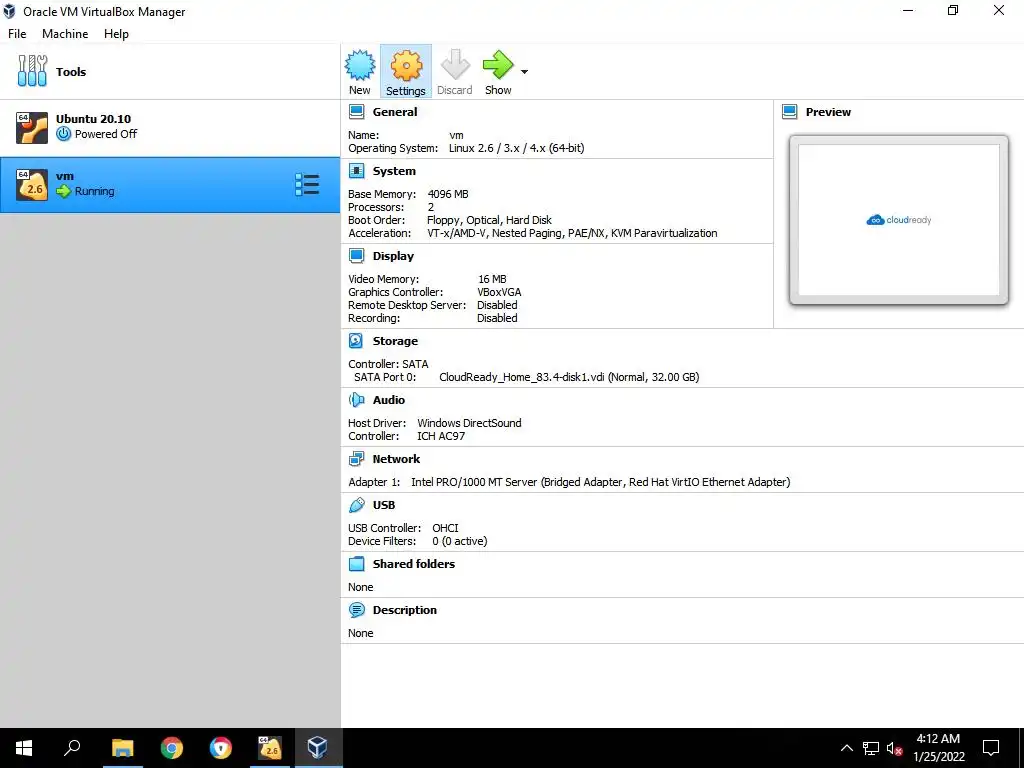Click the Running status arrow icon for vm
The image size is (1024, 768).
(x=63, y=191)
